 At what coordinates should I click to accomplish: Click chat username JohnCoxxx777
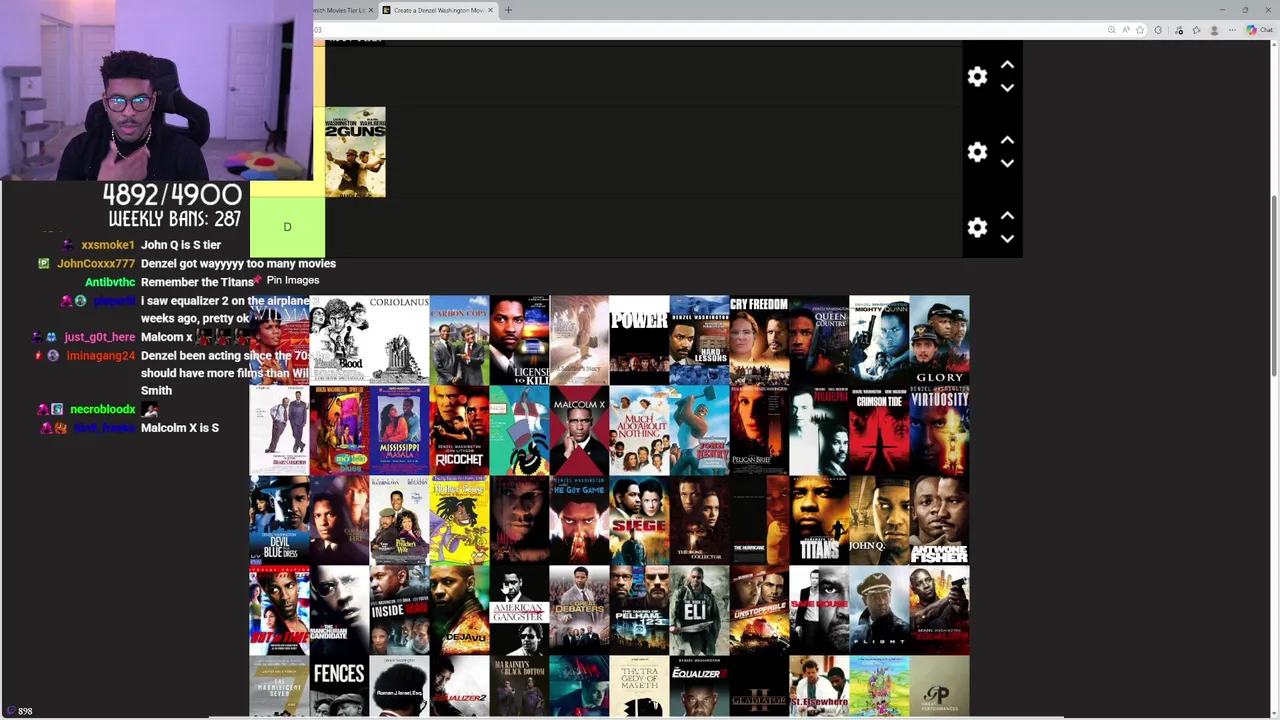[96, 263]
